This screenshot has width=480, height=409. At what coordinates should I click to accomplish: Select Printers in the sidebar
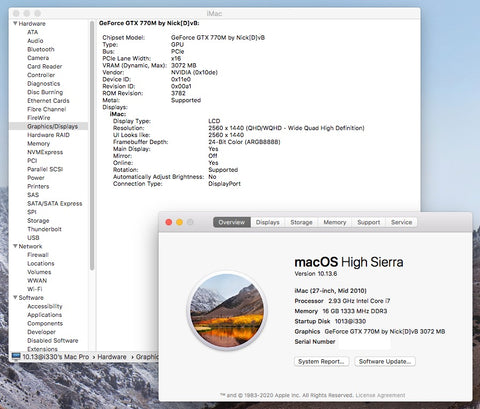[38, 186]
